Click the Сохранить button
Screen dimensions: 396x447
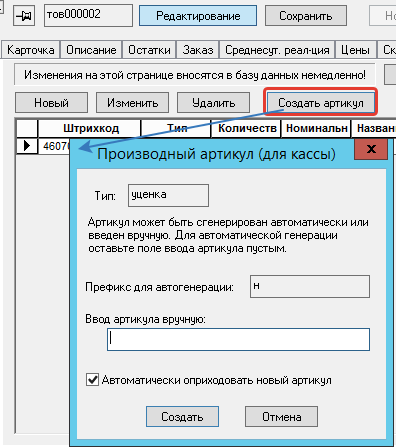[x=306, y=15]
